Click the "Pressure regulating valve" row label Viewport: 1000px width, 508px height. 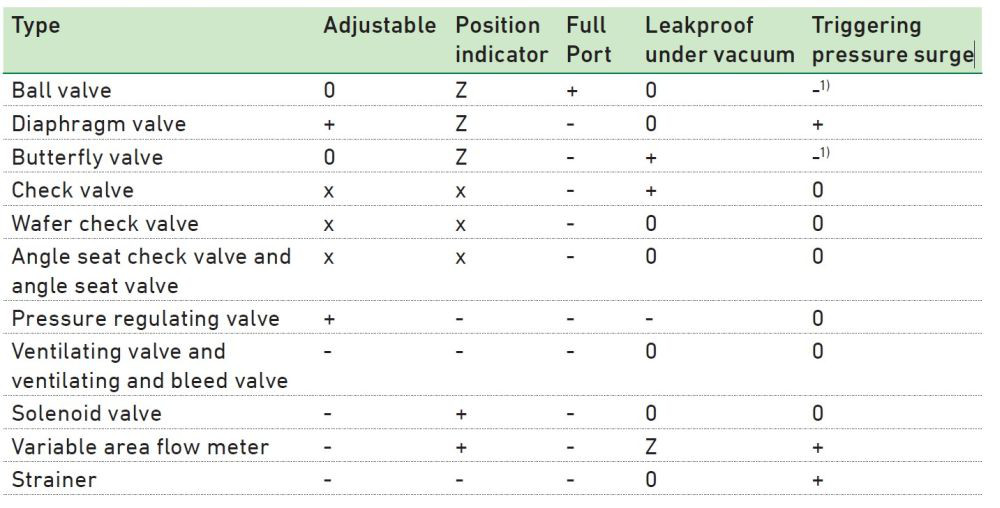145,318
